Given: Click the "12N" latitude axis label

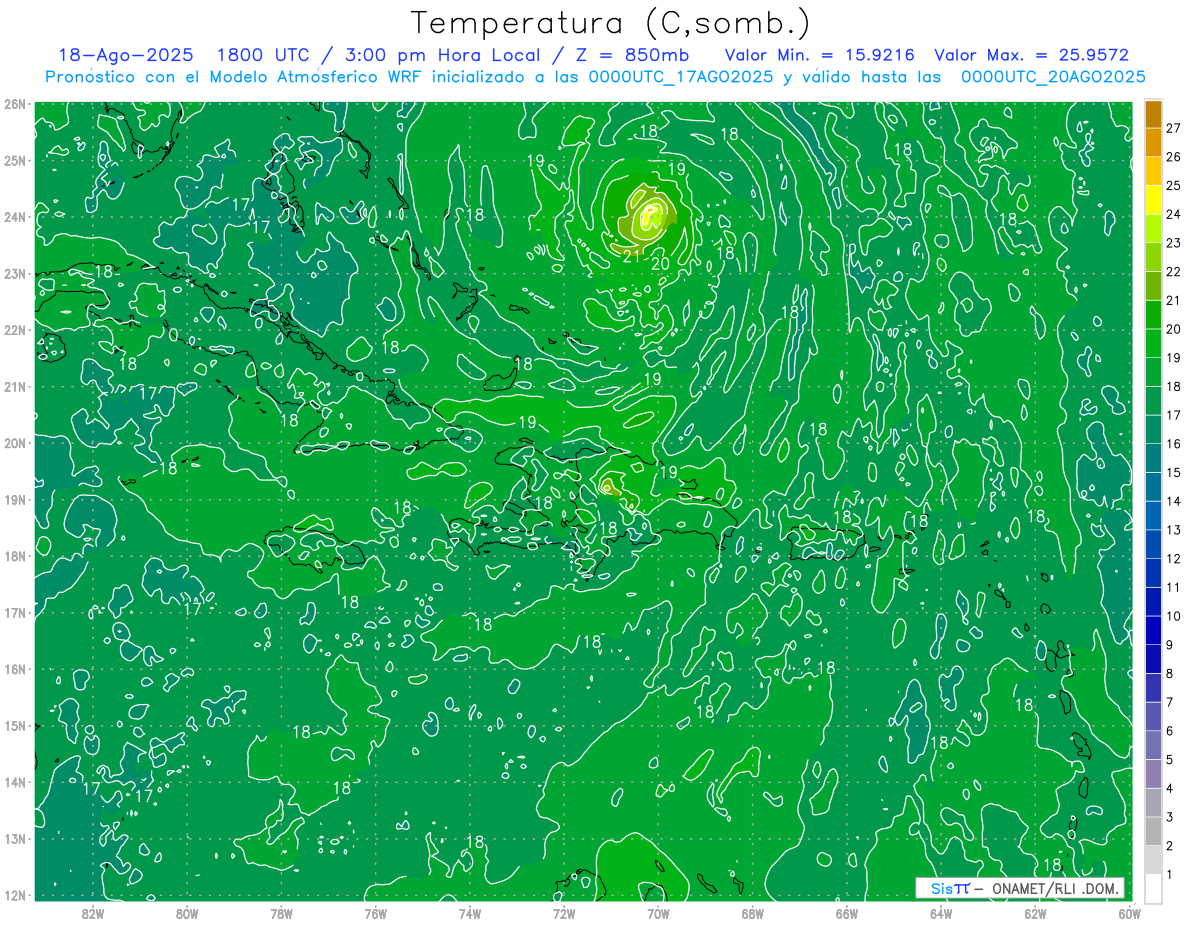Looking at the screenshot, I should point(15,895).
